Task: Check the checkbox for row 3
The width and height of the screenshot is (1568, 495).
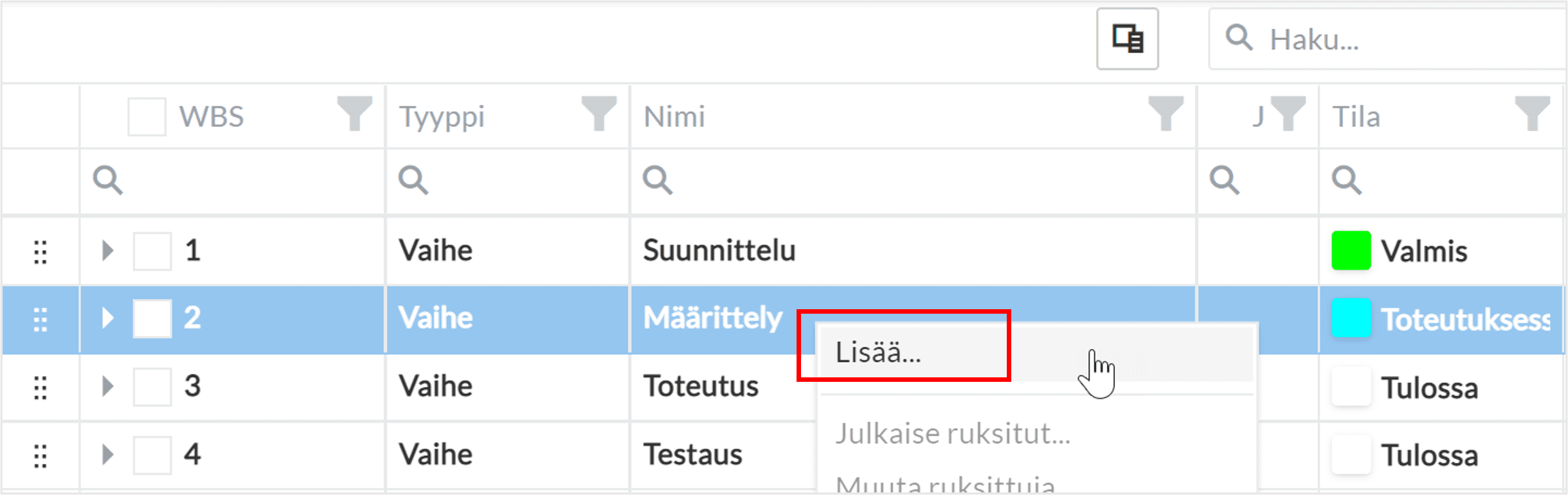Action: pyautogui.click(x=152, y=387)
